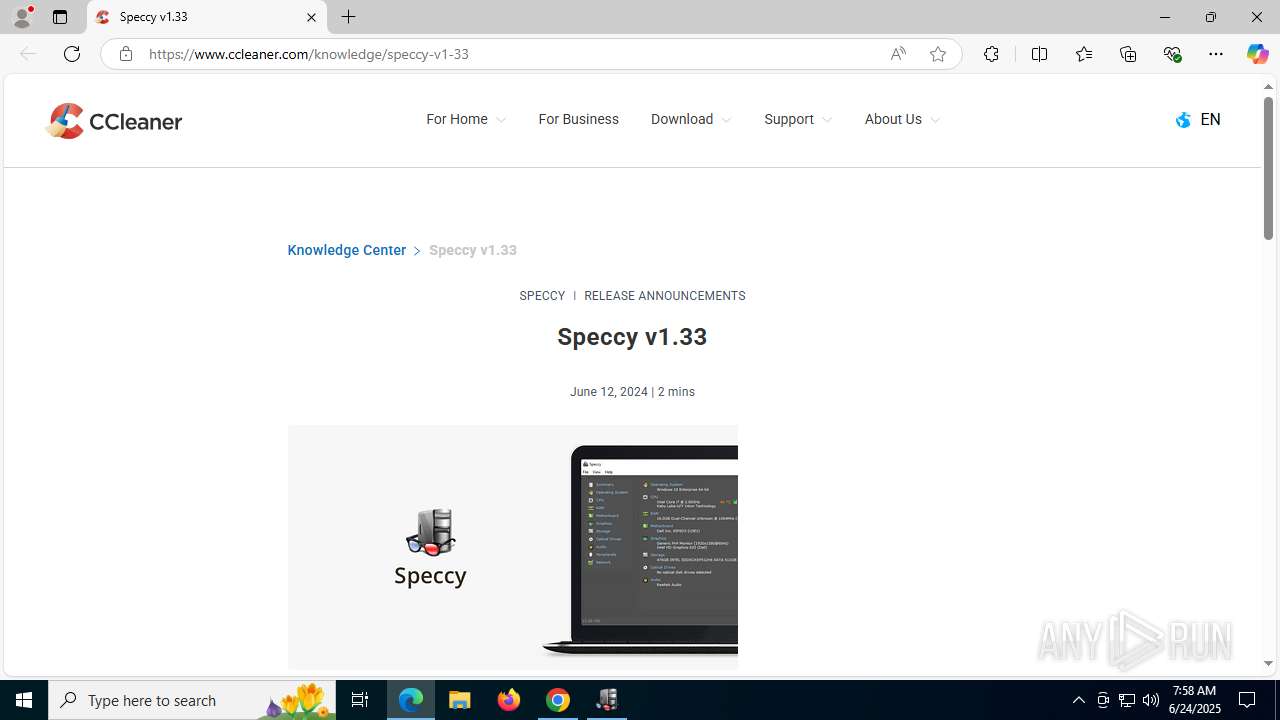Screen dimensions: 1280x720
Task: Add this page to favorites
Action: click(x=937, y=54)
